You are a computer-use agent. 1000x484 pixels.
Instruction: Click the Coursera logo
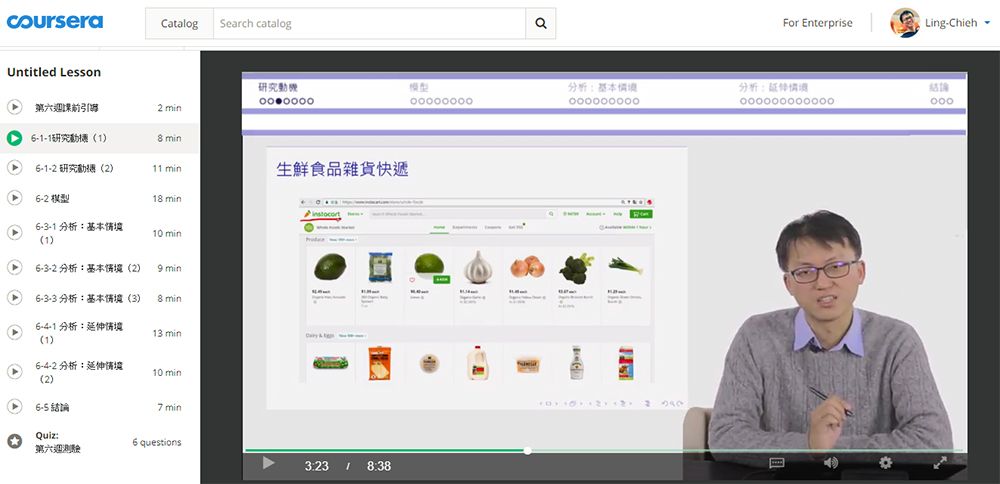click(x=54, y=22)
